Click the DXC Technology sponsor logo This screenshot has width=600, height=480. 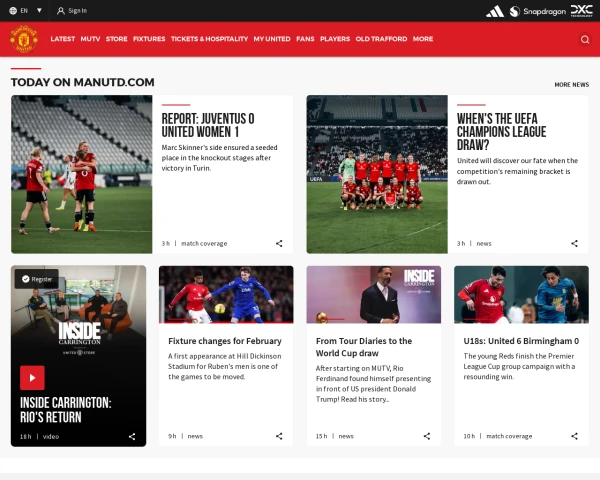pyautogui.click(x=581, y=11)
